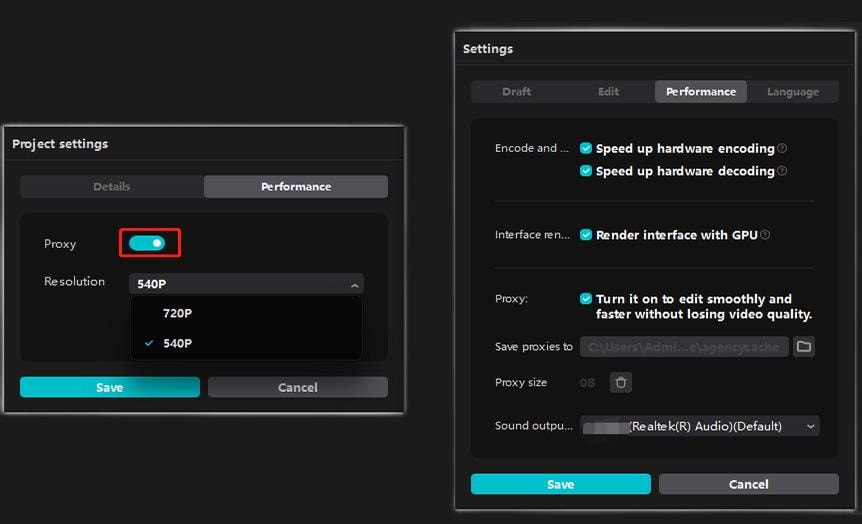The image size is (862, 524).
Task: Open the Sound output device dropdown
Action: pyautogui.click(x=700, y=426)
